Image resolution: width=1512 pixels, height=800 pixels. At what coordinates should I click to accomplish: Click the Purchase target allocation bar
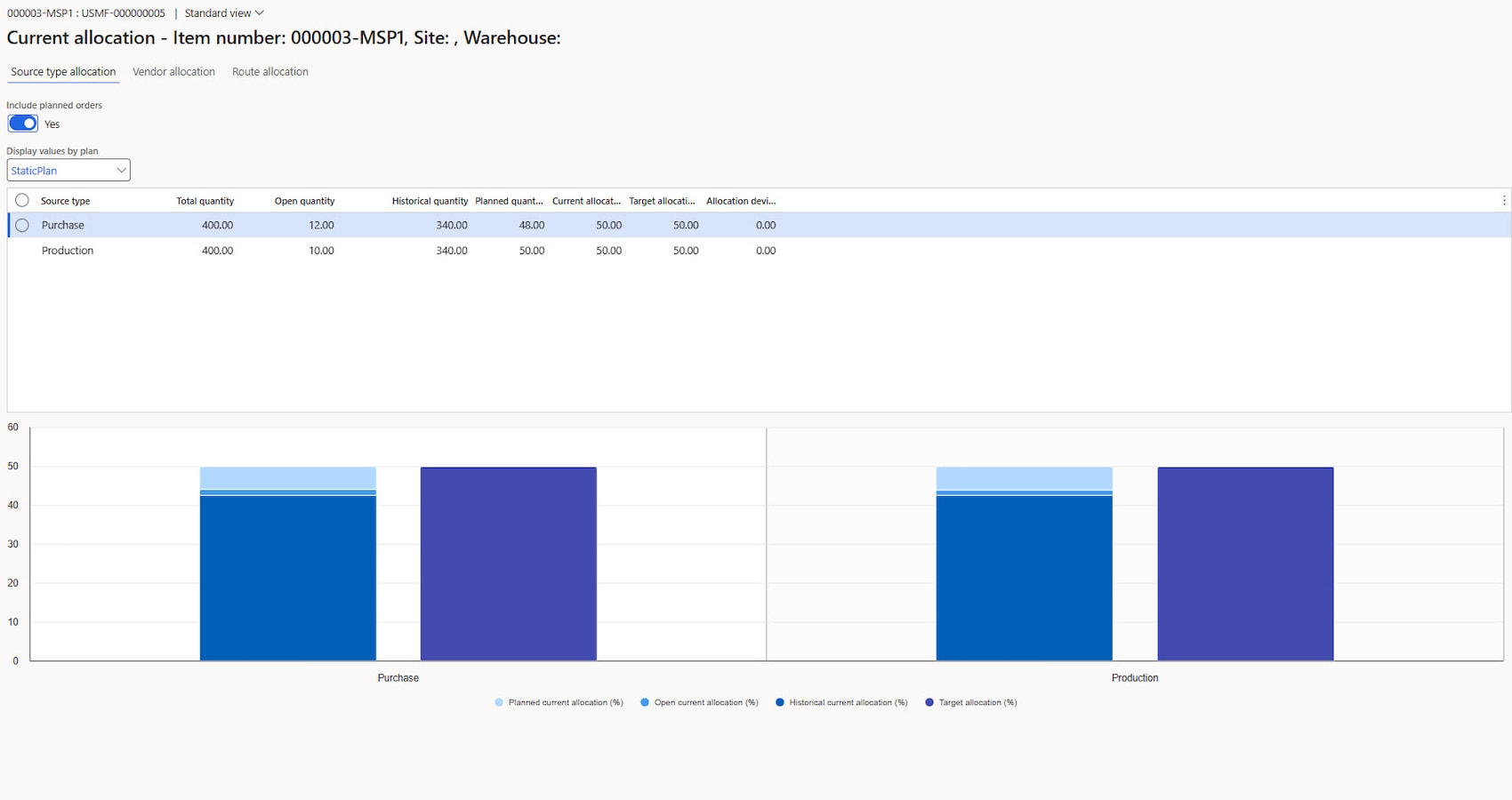coord(509,564)
